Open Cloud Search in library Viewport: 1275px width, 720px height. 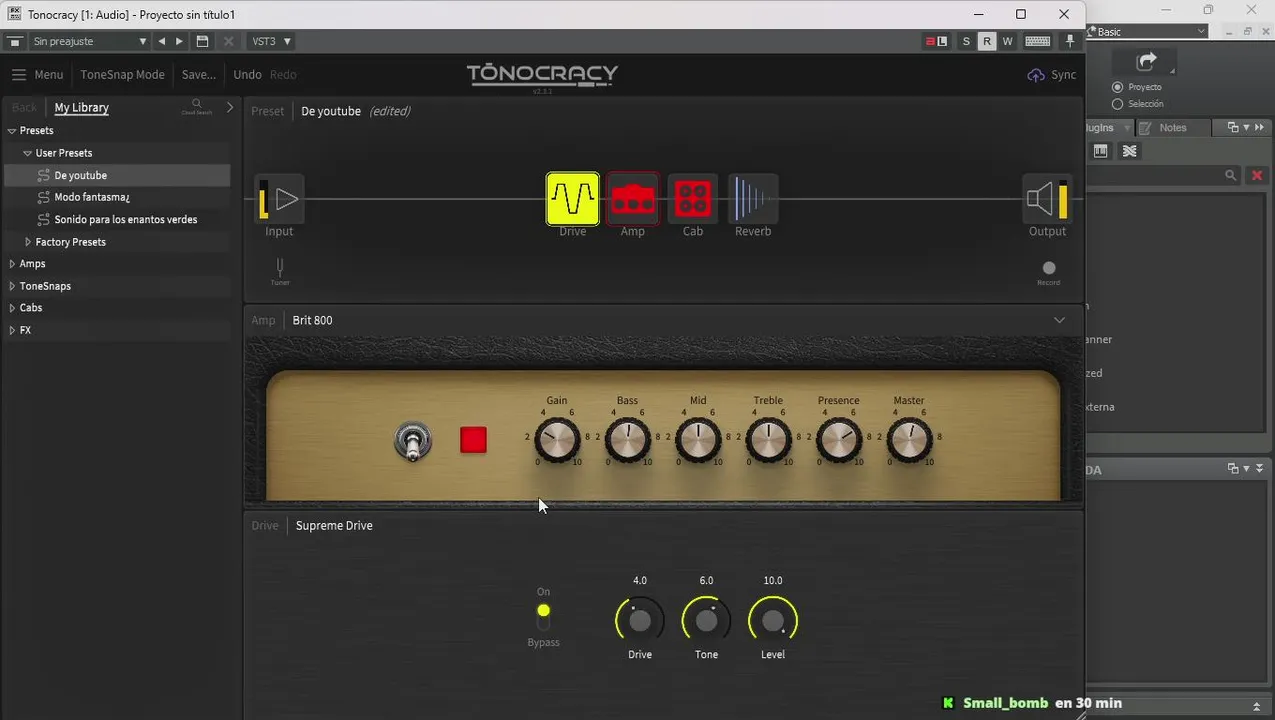pyautogui.click(x=197, y=106)
